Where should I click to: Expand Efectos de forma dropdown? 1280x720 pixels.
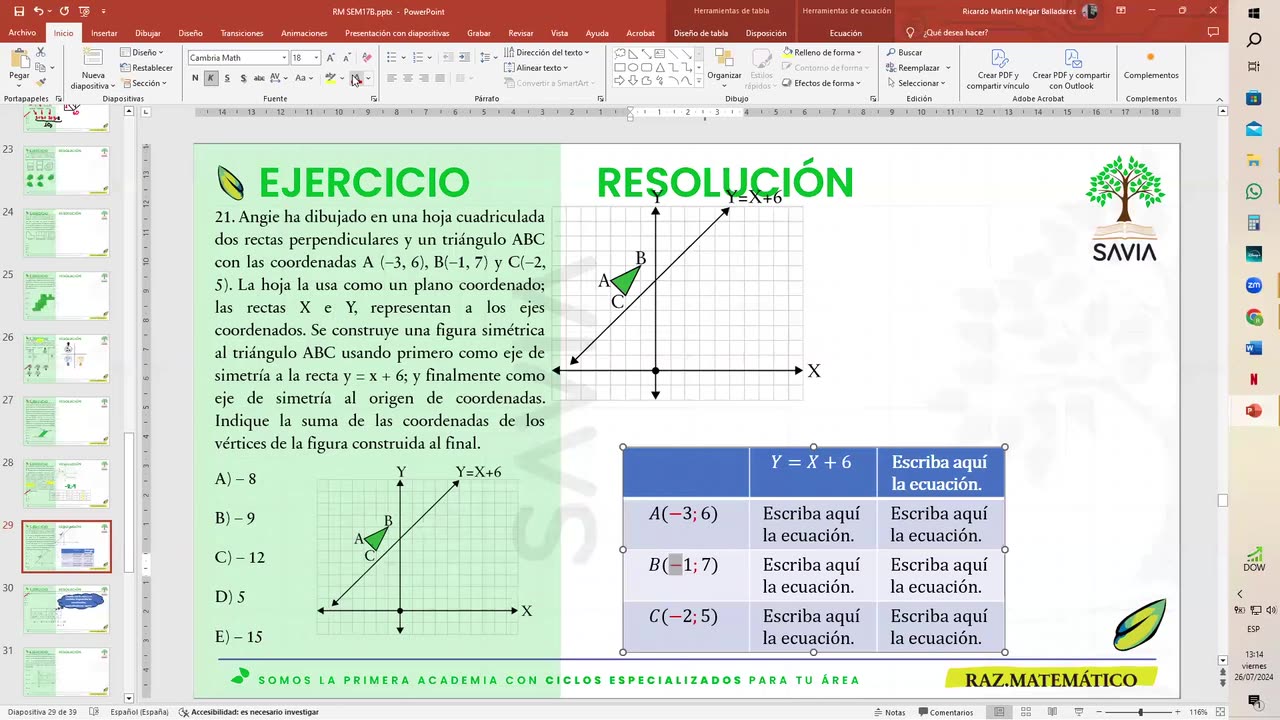pyautogui.click(x=822, y=83)
